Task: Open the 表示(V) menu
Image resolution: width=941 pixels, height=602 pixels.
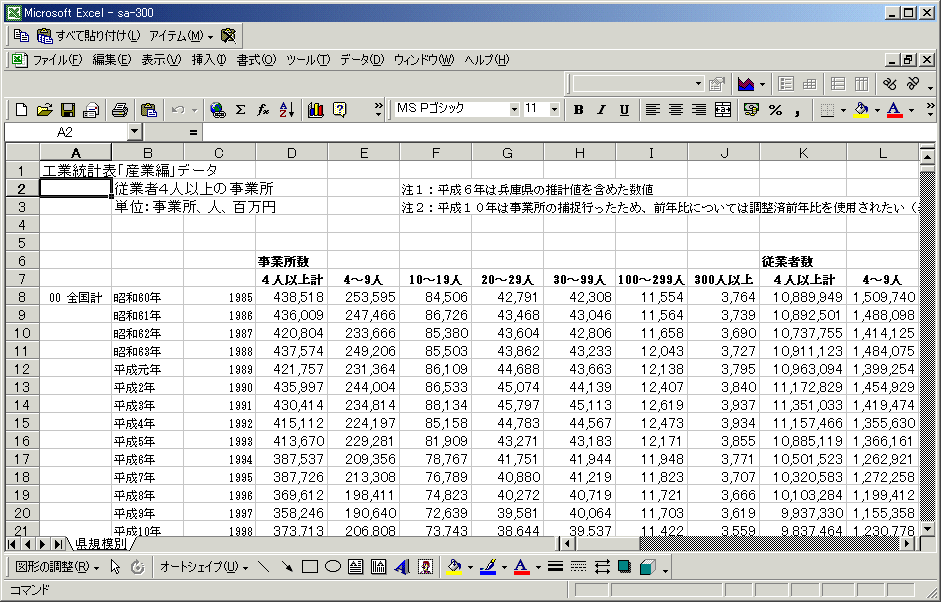Action: pyautogui.click(x=161, y=59)
